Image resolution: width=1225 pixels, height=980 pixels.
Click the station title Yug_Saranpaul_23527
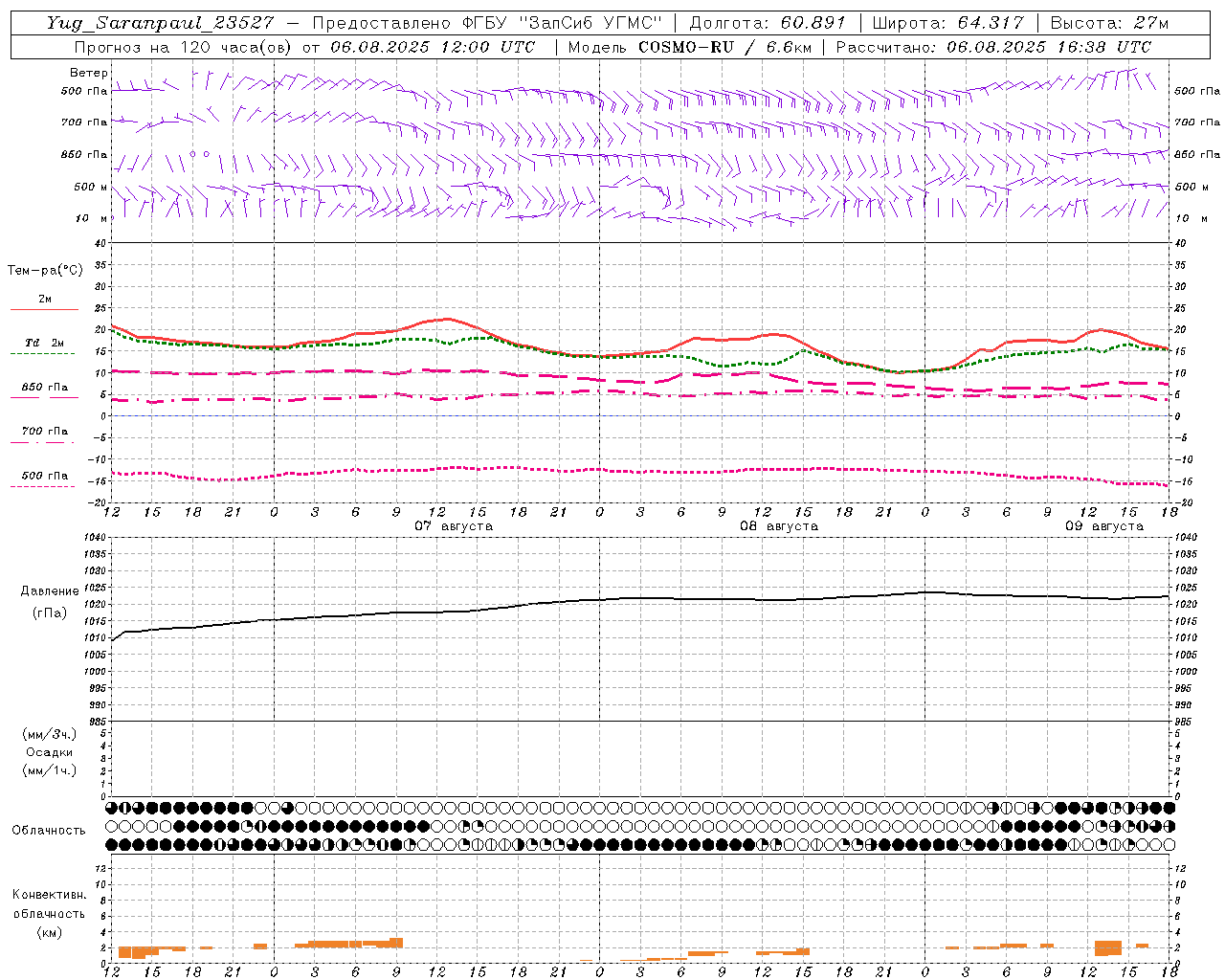(x=160, y=23)
